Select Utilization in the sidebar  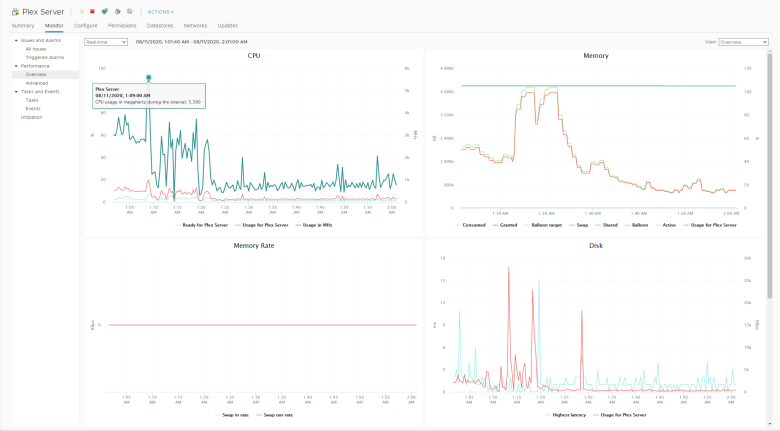32,117
